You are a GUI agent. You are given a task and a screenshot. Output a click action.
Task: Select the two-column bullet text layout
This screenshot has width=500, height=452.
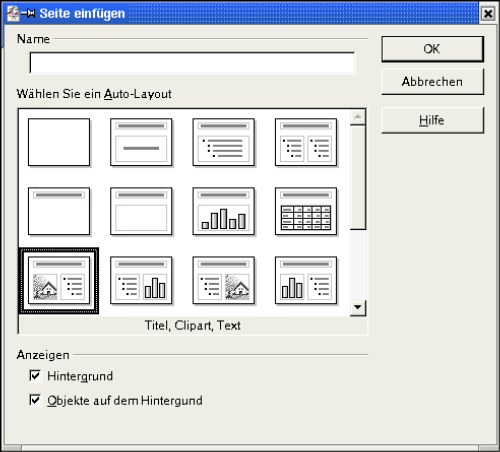[x=306, y=142]
